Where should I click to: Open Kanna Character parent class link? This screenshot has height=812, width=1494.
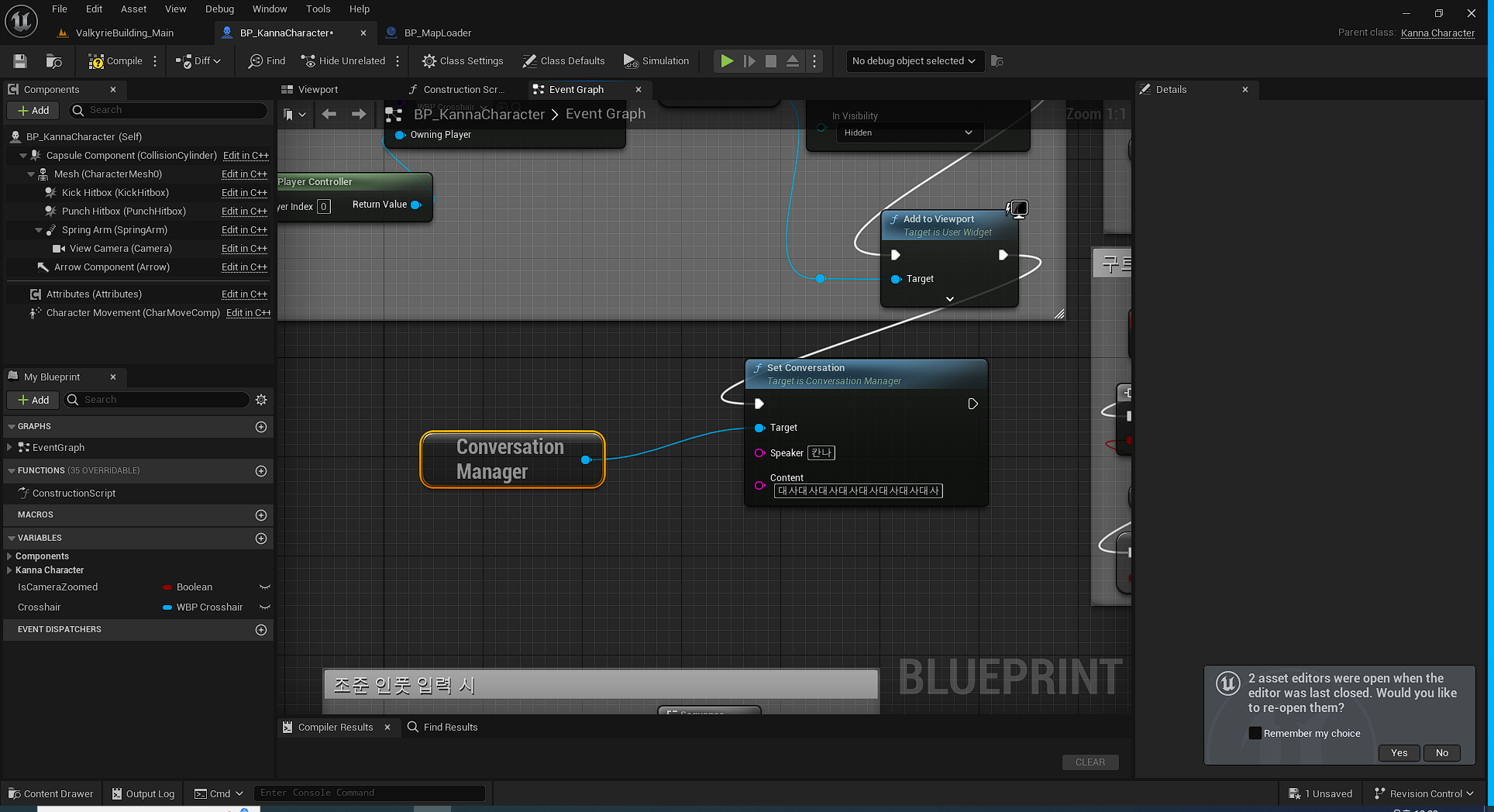(1437, 33)
